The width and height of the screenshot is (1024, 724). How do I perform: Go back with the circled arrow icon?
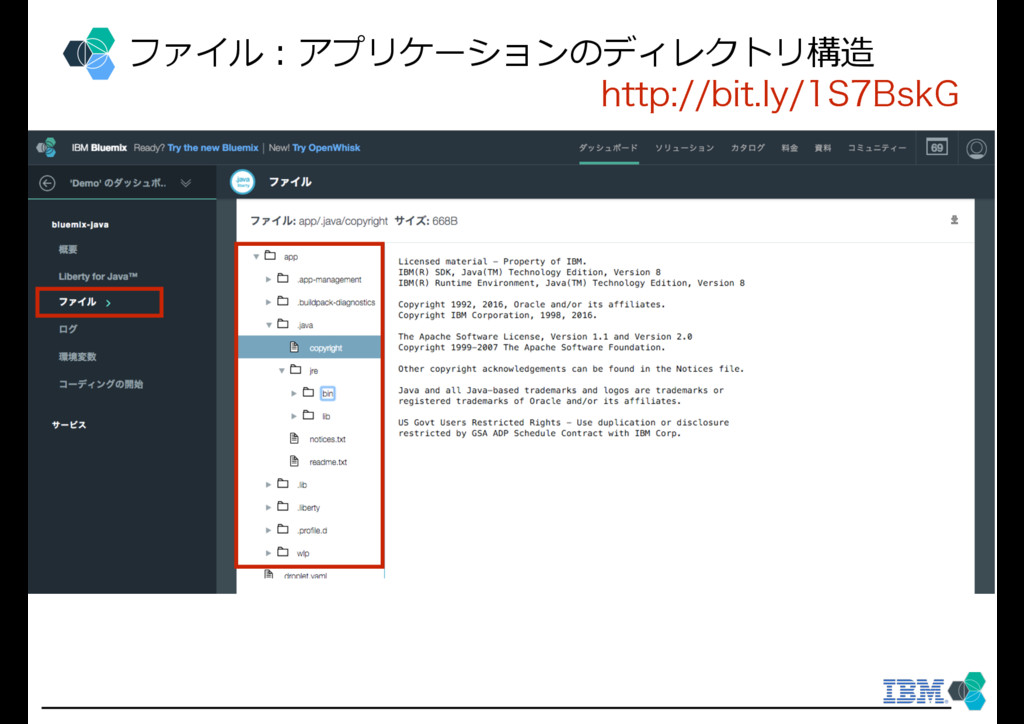click(47, 183)
